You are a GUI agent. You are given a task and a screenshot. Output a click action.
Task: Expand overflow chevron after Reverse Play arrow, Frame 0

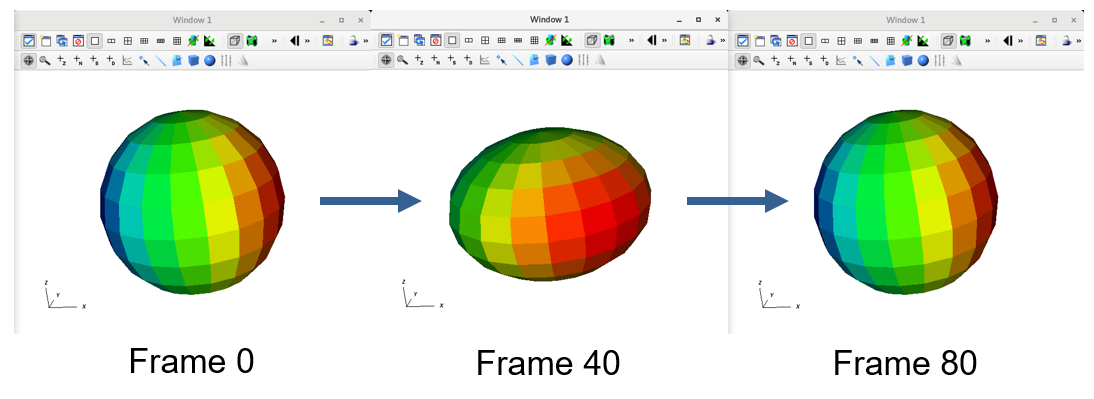tap(308, 41)
